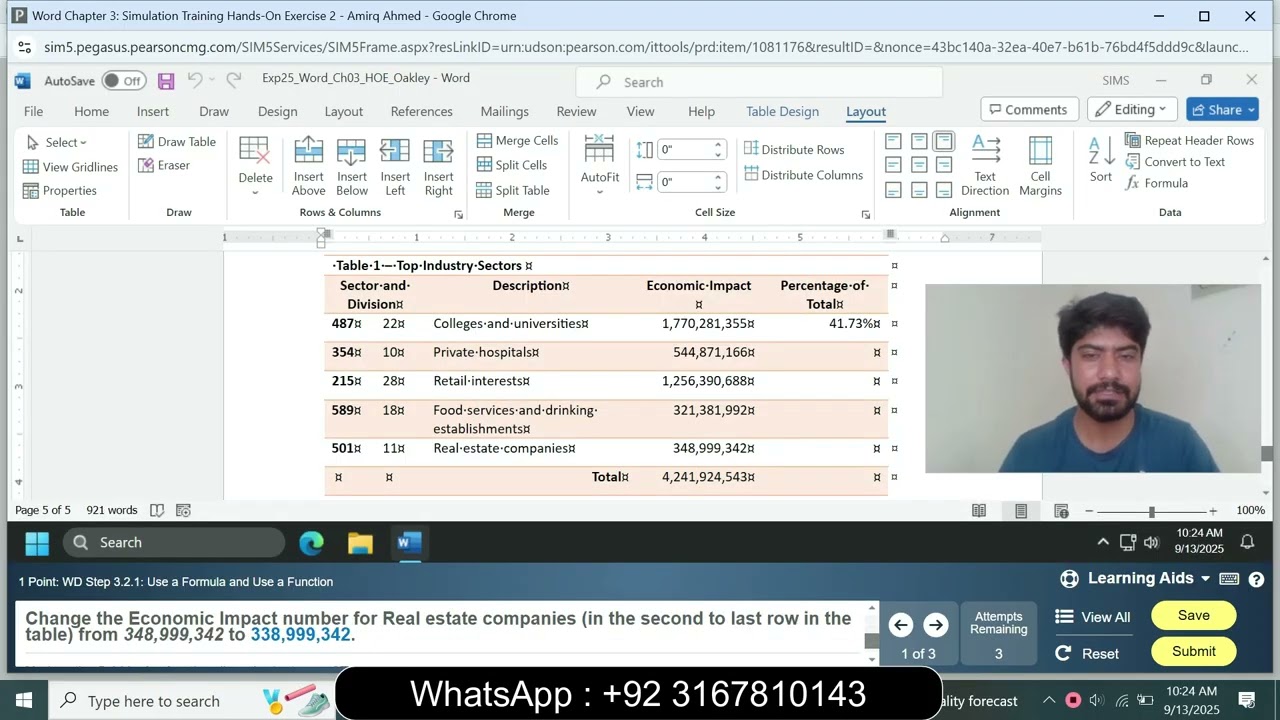Click the zoom out minus button
1280x720 pixels.
[x=1089, y=511]
